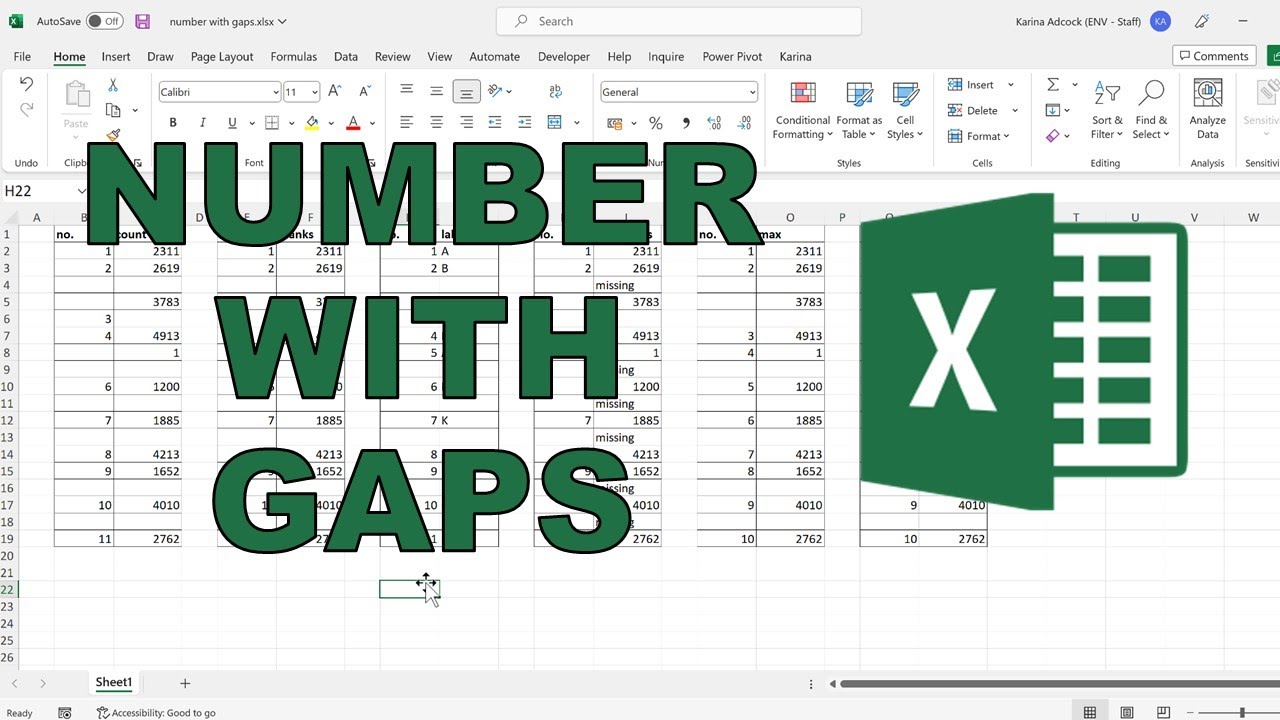This screenshot has width=1280, height=720.
Task: Toggle the AutoSave switch
Action: click(x=104, y=21)
